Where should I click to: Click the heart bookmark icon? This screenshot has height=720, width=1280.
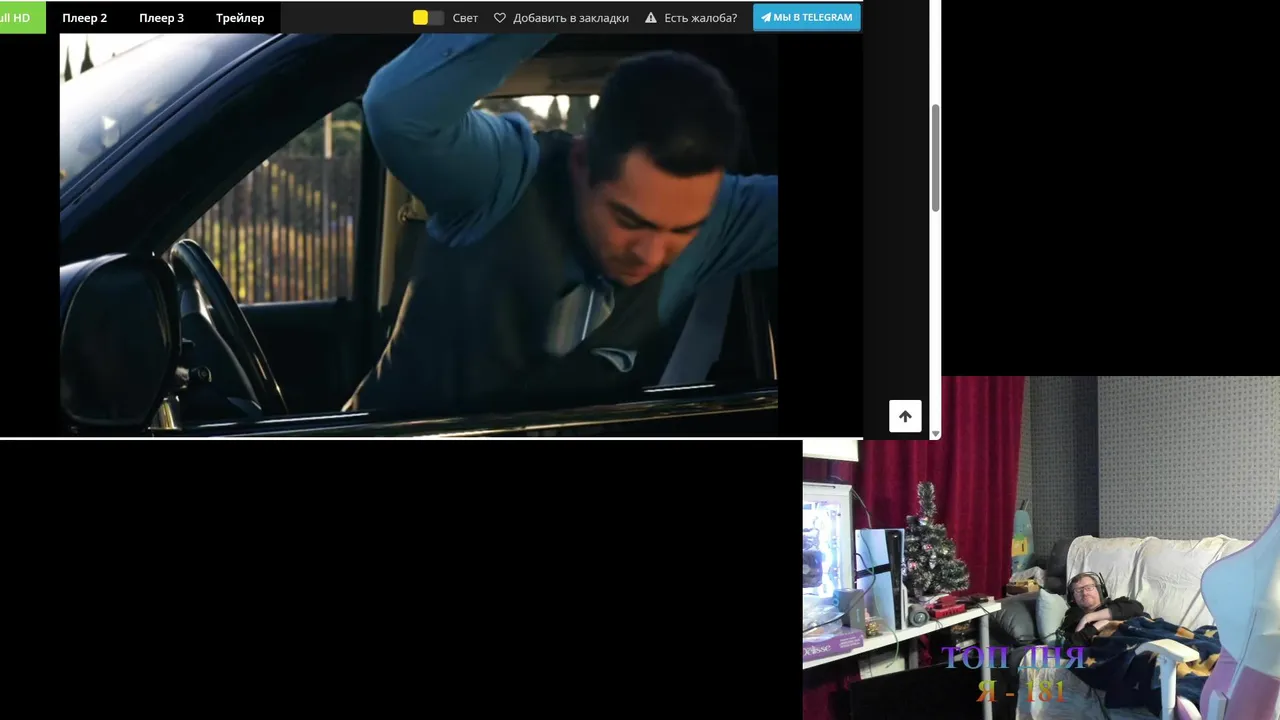pyautogui.click(x=500, y=18)
